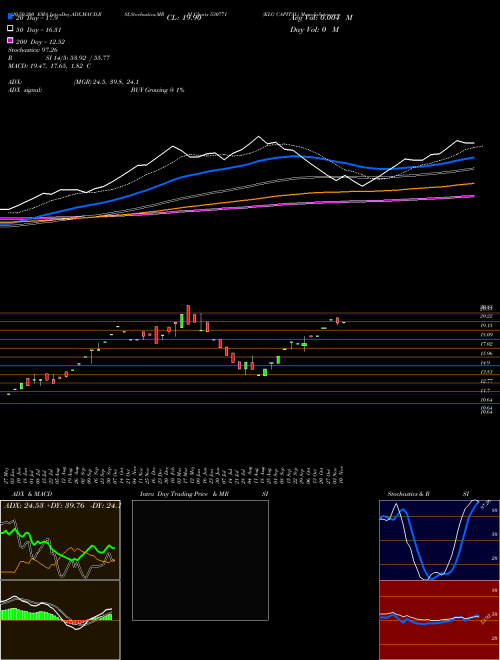Click the 'ADX & MACD' panel title

click(32, 494)
